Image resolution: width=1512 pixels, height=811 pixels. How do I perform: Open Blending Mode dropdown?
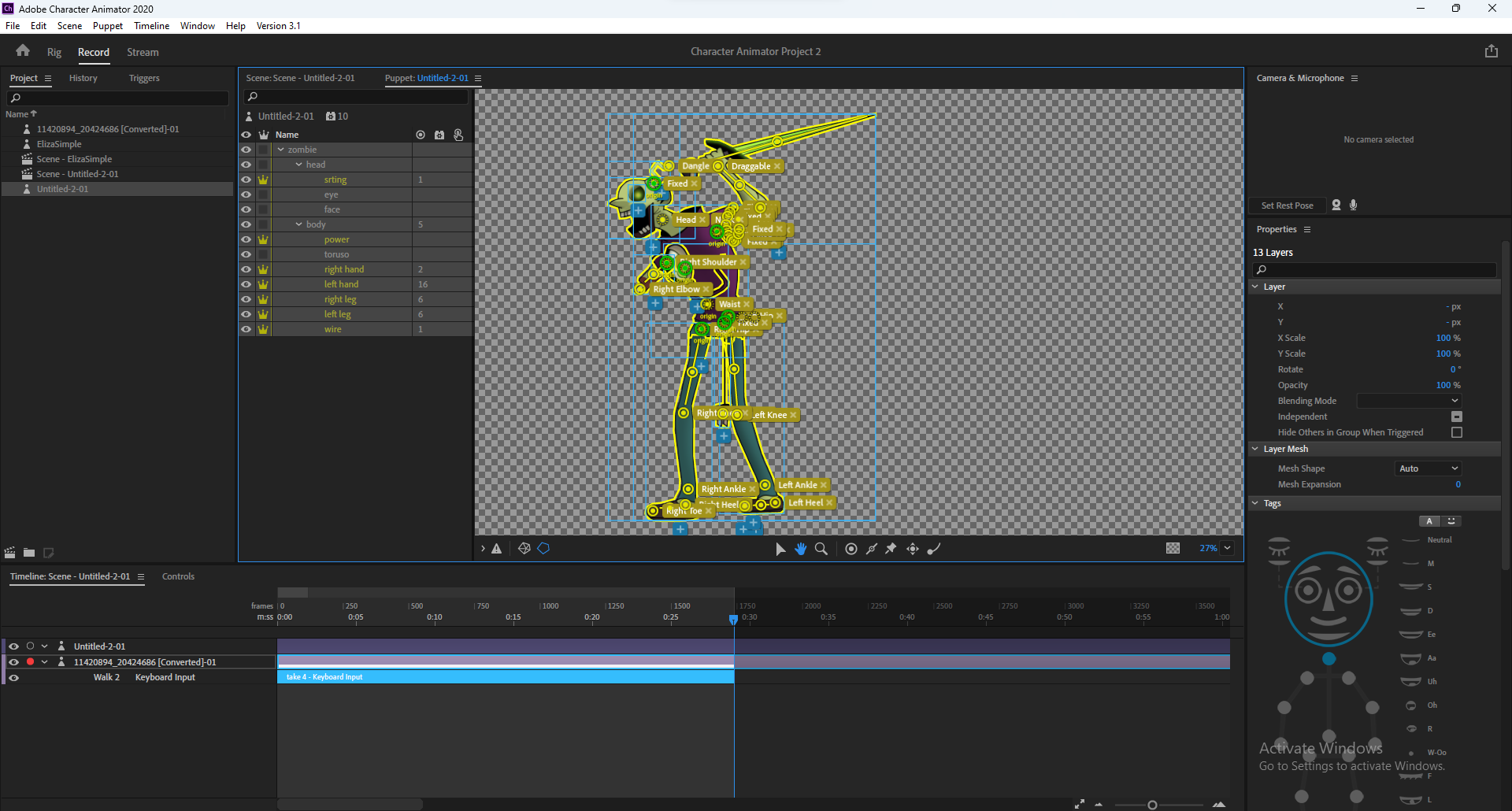pos(1410,401)
